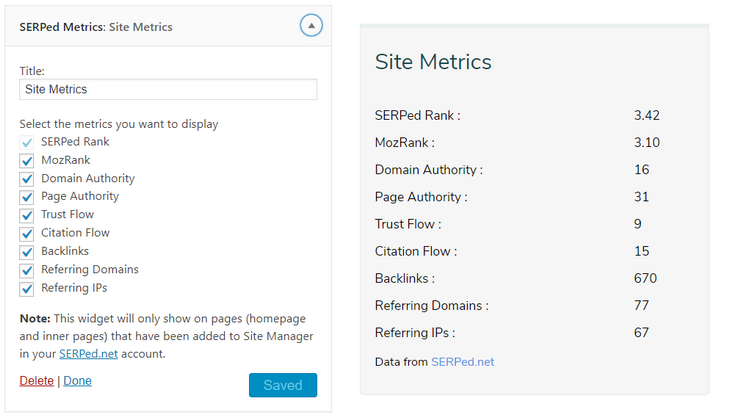Click the 'Referring Domains :' label in preview

(432, 305)
